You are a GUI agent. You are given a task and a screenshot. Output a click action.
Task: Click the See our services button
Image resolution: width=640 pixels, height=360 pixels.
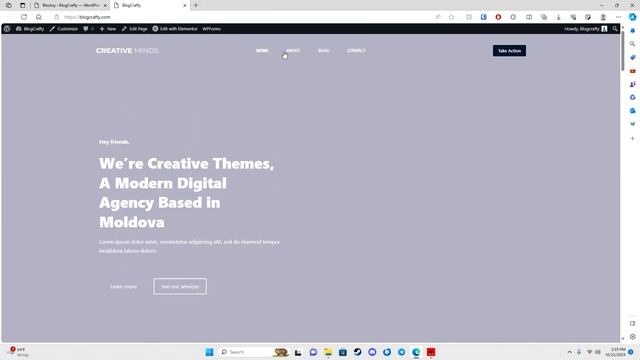pyautogui.click(x=180, y=287)
